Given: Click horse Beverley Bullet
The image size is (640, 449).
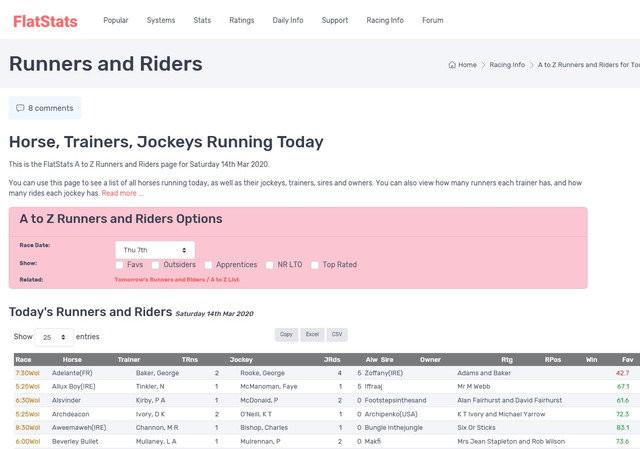Looking at the screenshot, I should pyautogui.click(x=75, y=442).
